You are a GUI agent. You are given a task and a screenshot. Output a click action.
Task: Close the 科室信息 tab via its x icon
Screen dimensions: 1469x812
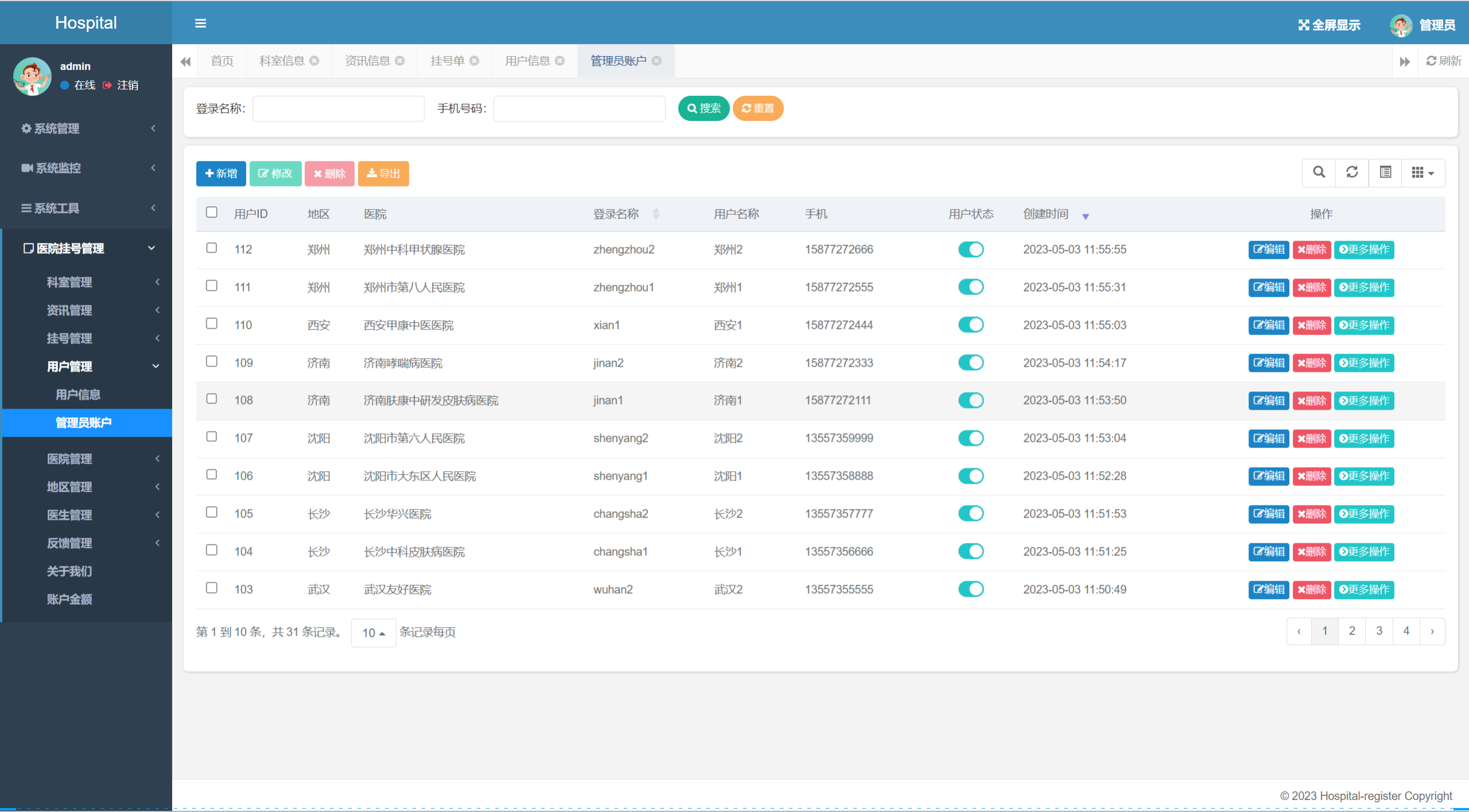coord(315,61)
